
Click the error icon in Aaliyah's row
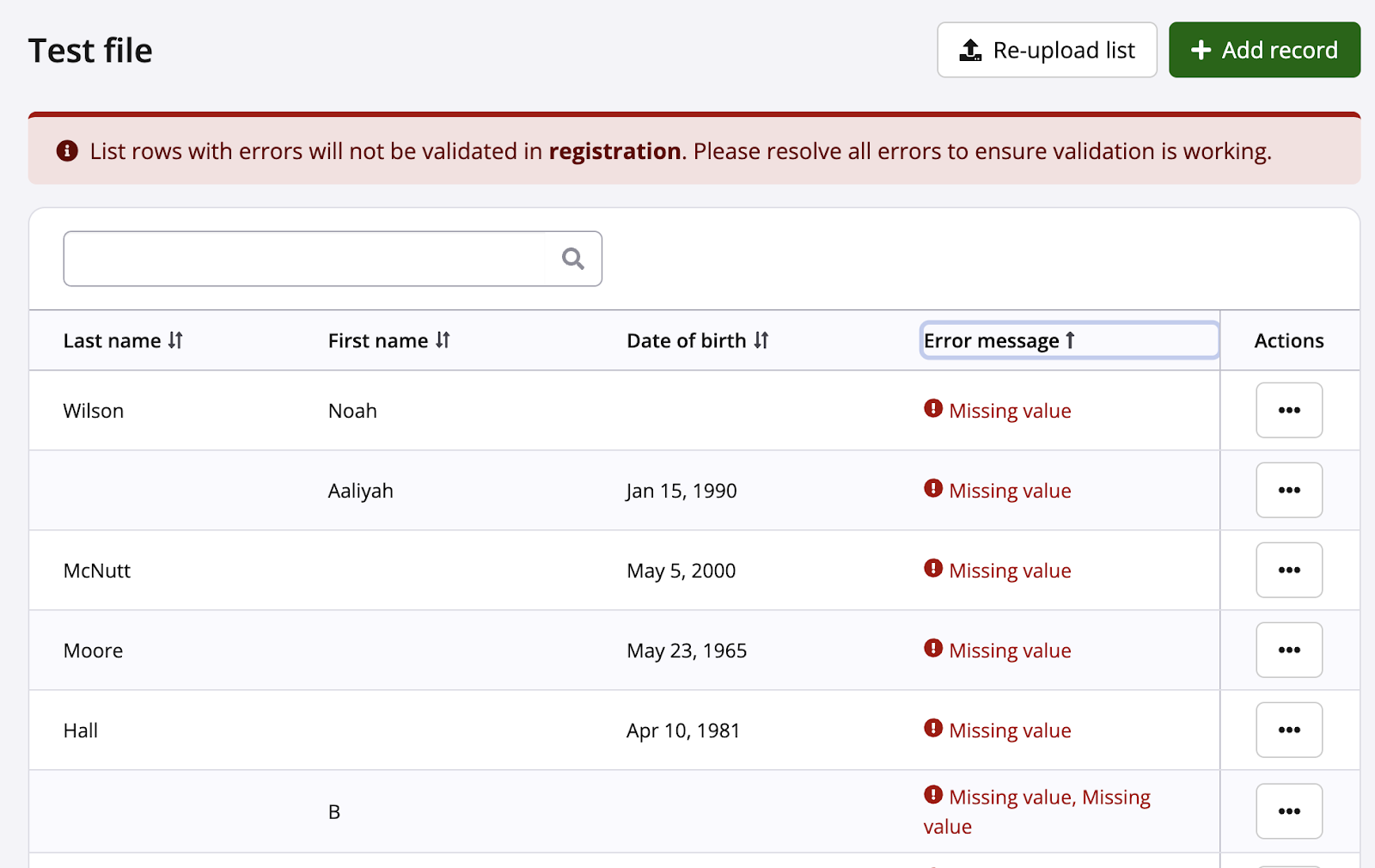(933, 489)
